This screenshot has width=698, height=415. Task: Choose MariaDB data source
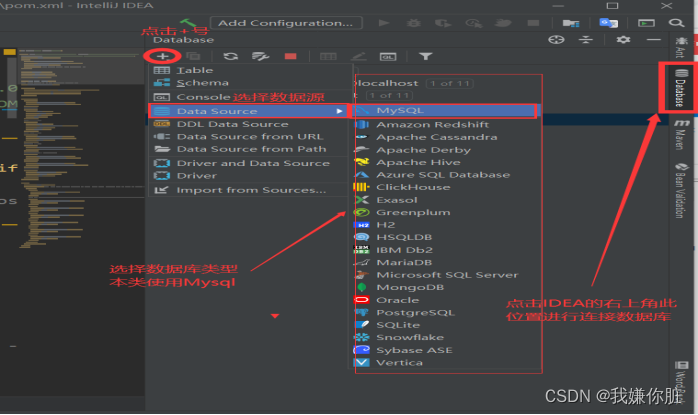tap(446, 262)
